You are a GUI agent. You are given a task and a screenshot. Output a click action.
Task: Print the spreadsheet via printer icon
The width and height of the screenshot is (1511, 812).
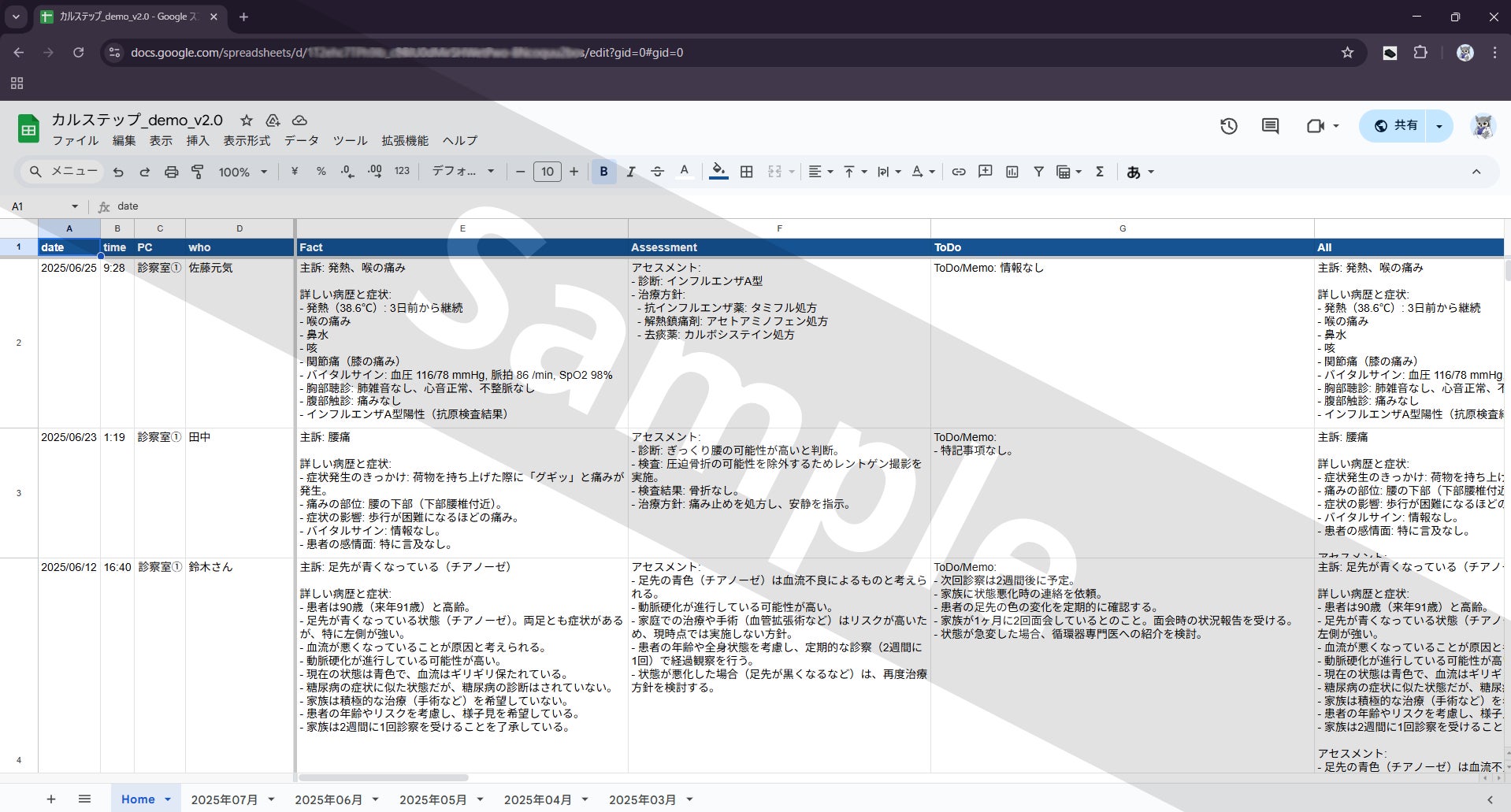point(171,172)
